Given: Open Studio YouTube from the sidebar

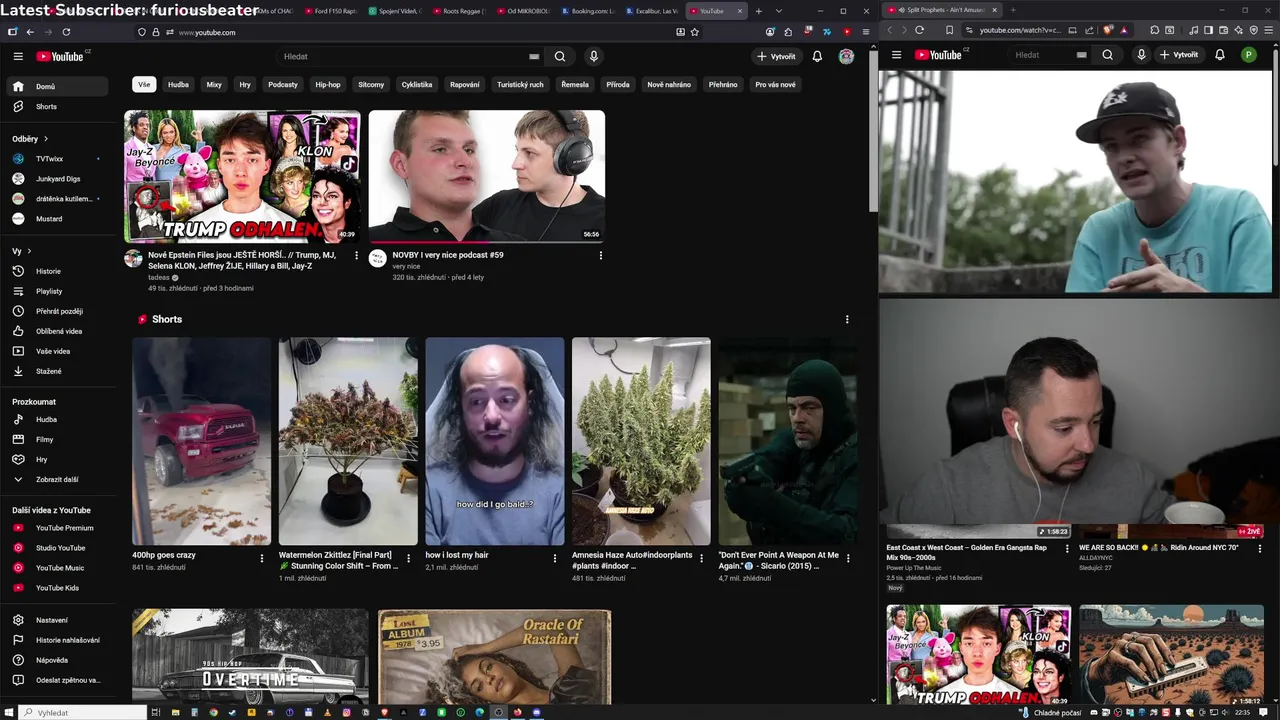Looking at the screenshot, I should point(60,548).
